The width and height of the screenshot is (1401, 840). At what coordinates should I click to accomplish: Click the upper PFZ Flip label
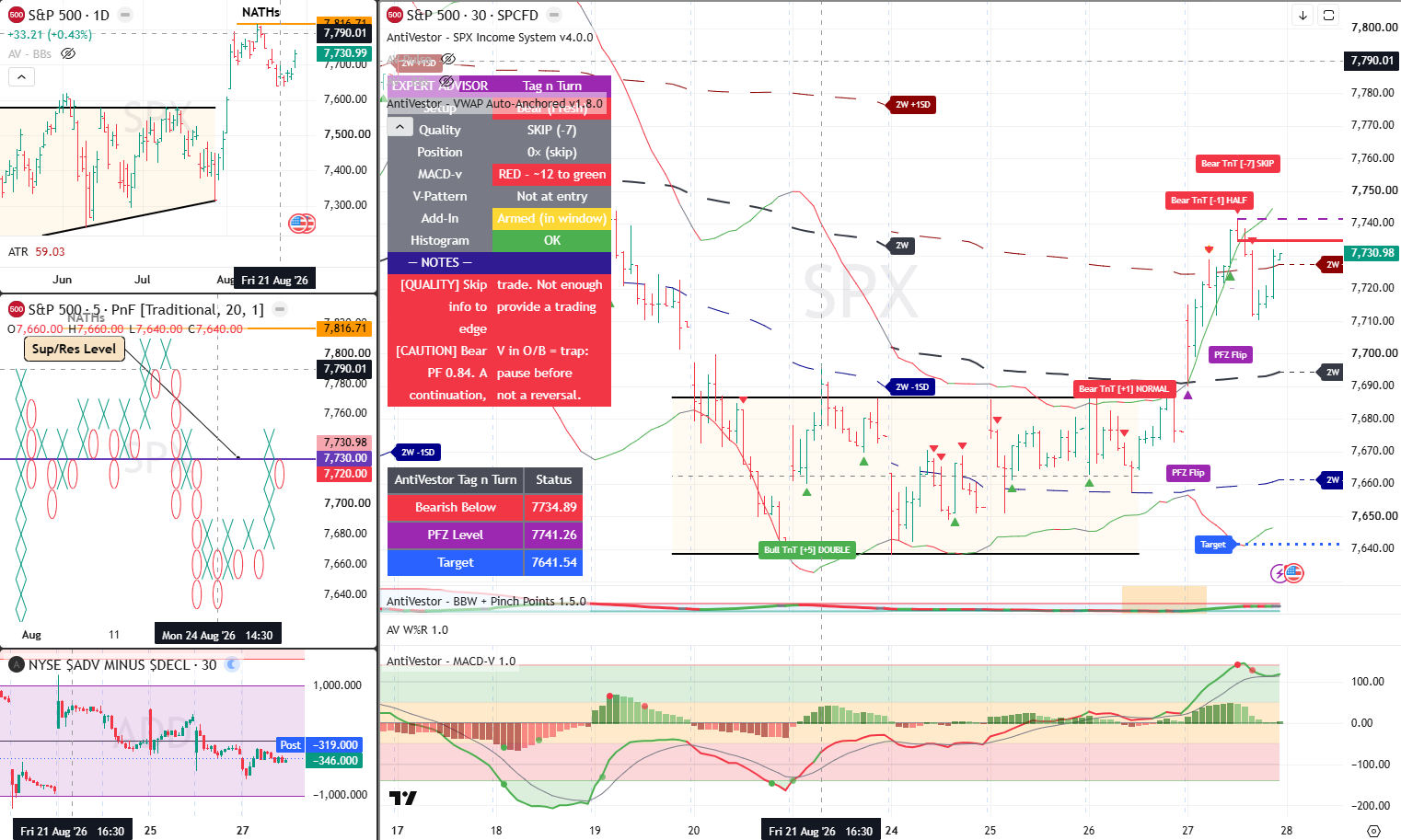(x=1230, y=354)
